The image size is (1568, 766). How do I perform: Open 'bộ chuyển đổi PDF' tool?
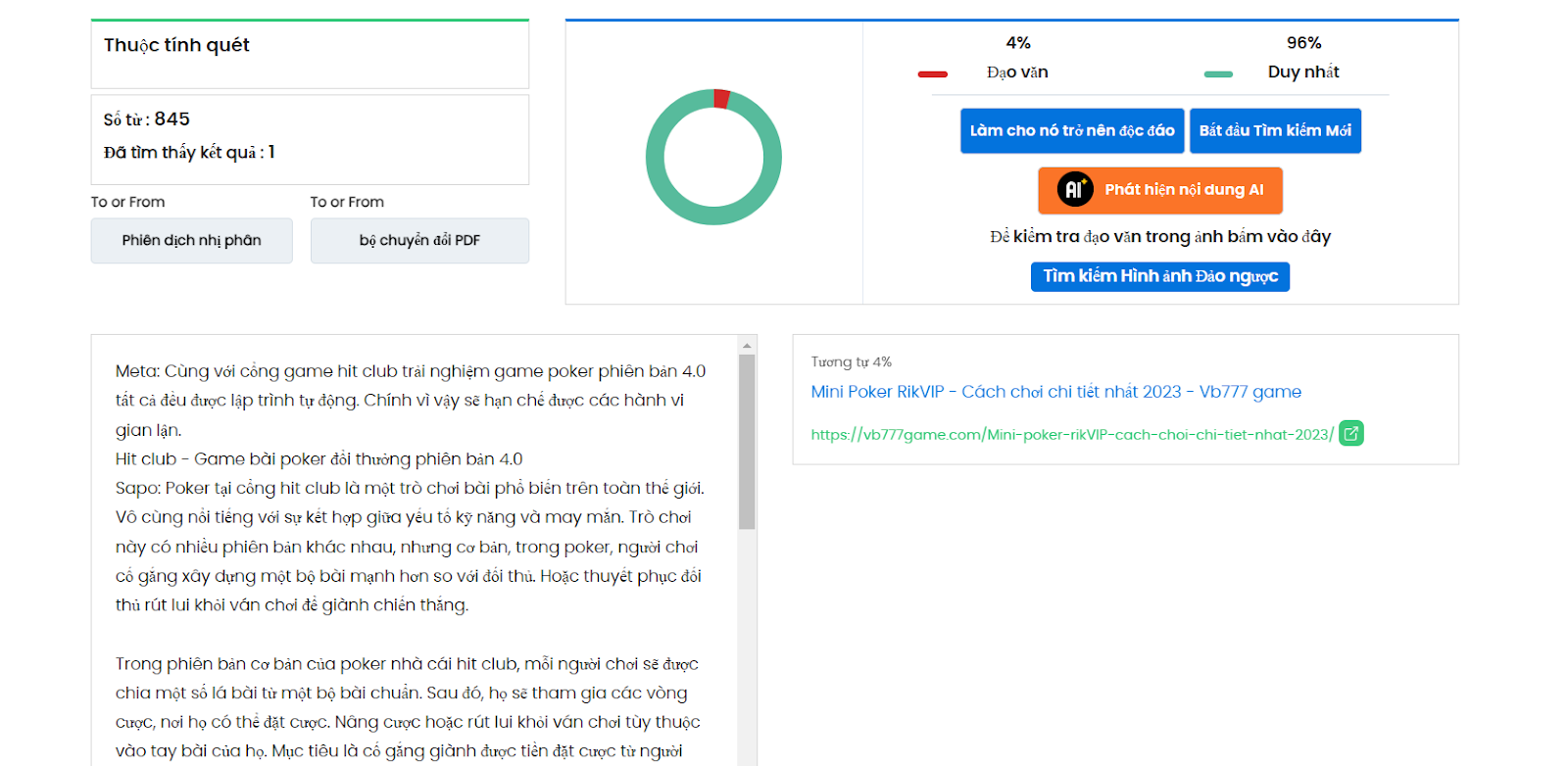pos(419,240)
